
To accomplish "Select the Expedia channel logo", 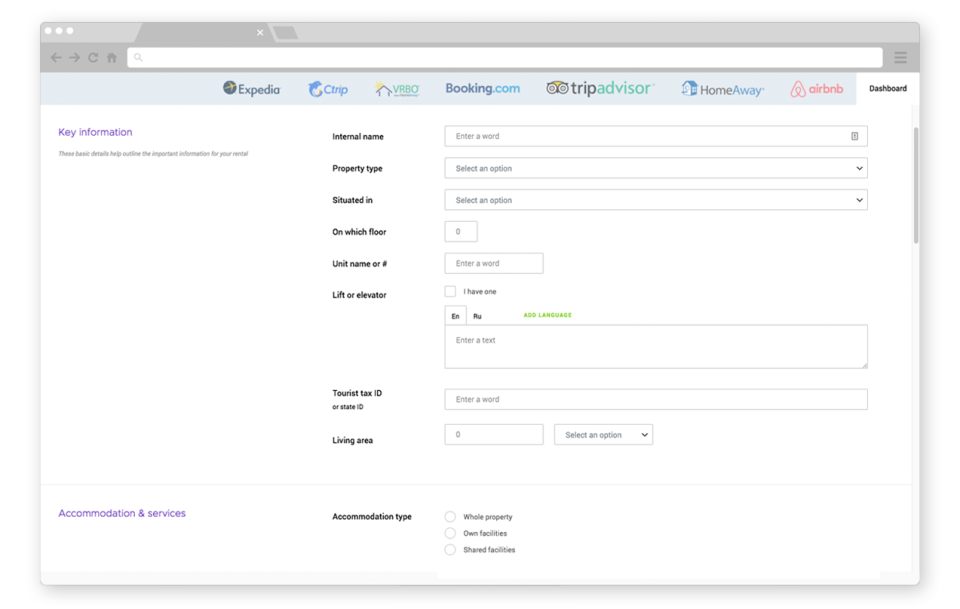I will tap(251, 89).
